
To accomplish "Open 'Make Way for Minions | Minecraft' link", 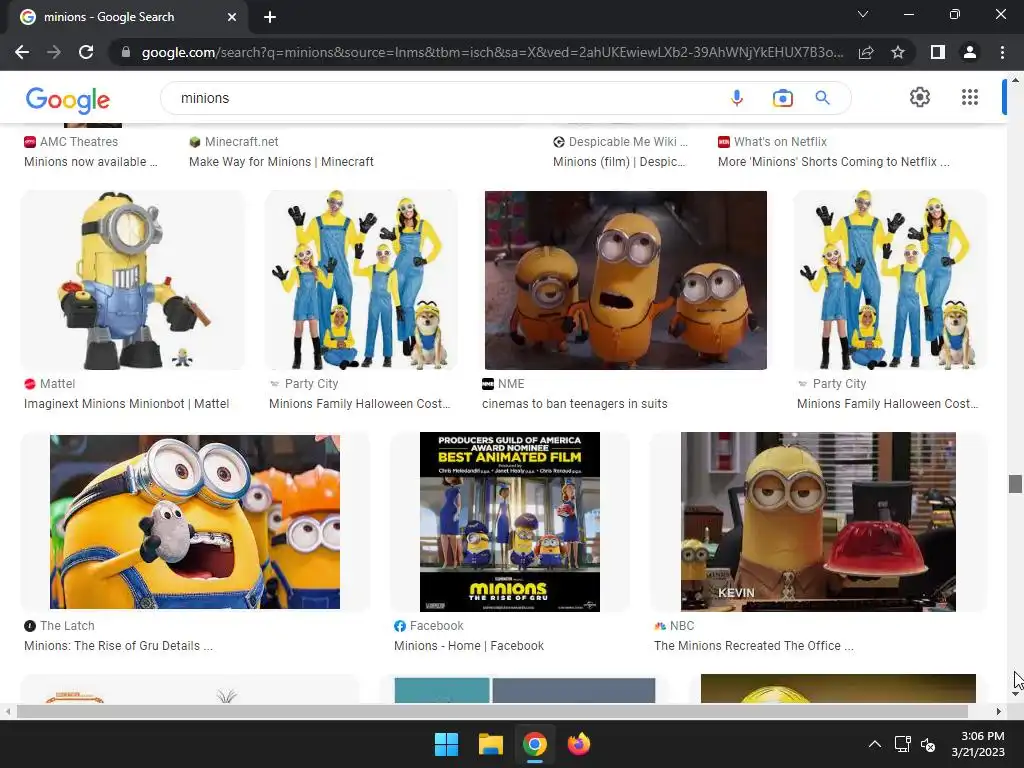I will [x=281, y=161].
